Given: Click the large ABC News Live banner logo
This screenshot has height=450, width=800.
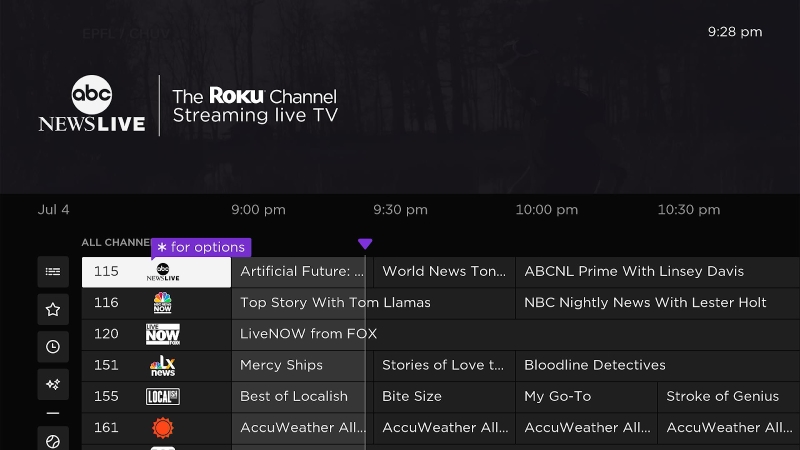Looking at the screenshot, I should click(92, 104).
